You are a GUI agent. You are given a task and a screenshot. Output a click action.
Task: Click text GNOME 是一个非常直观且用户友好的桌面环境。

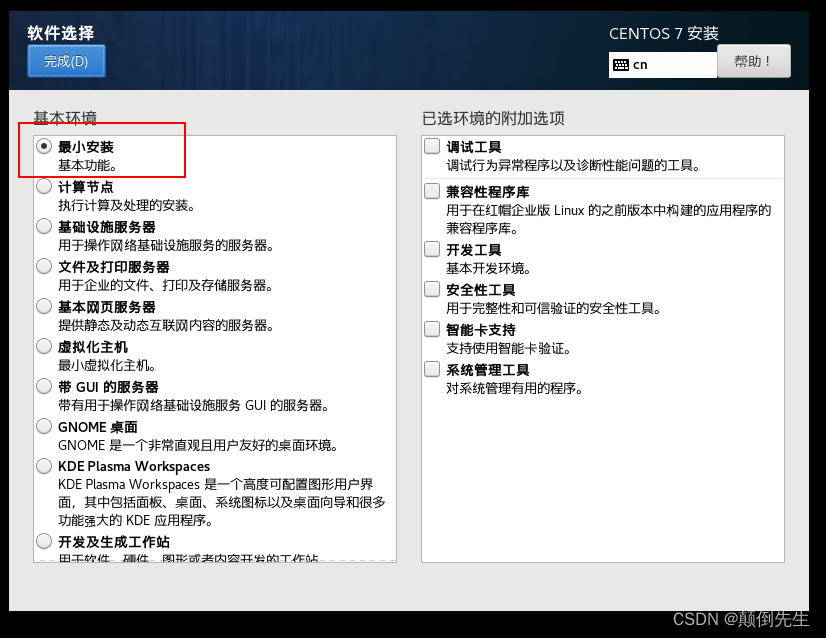tap(198, 446)
